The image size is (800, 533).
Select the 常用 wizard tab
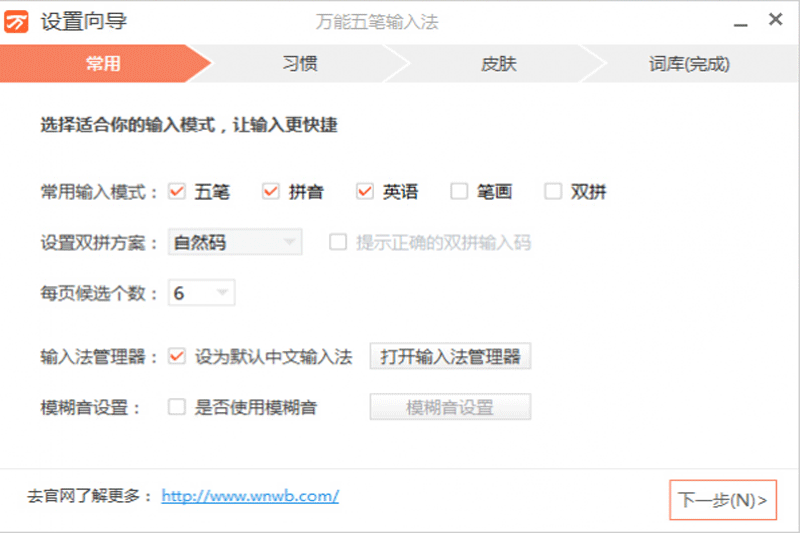(102, 65)
